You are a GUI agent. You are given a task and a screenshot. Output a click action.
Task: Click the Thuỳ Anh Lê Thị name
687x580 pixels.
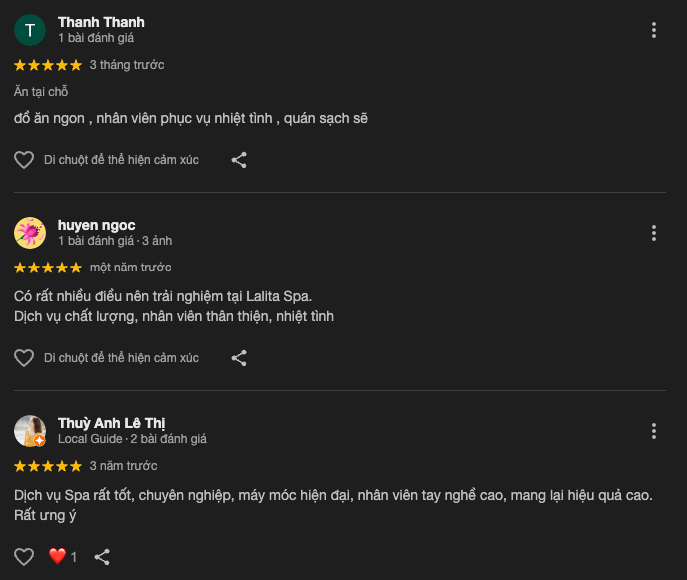(112, 423)
